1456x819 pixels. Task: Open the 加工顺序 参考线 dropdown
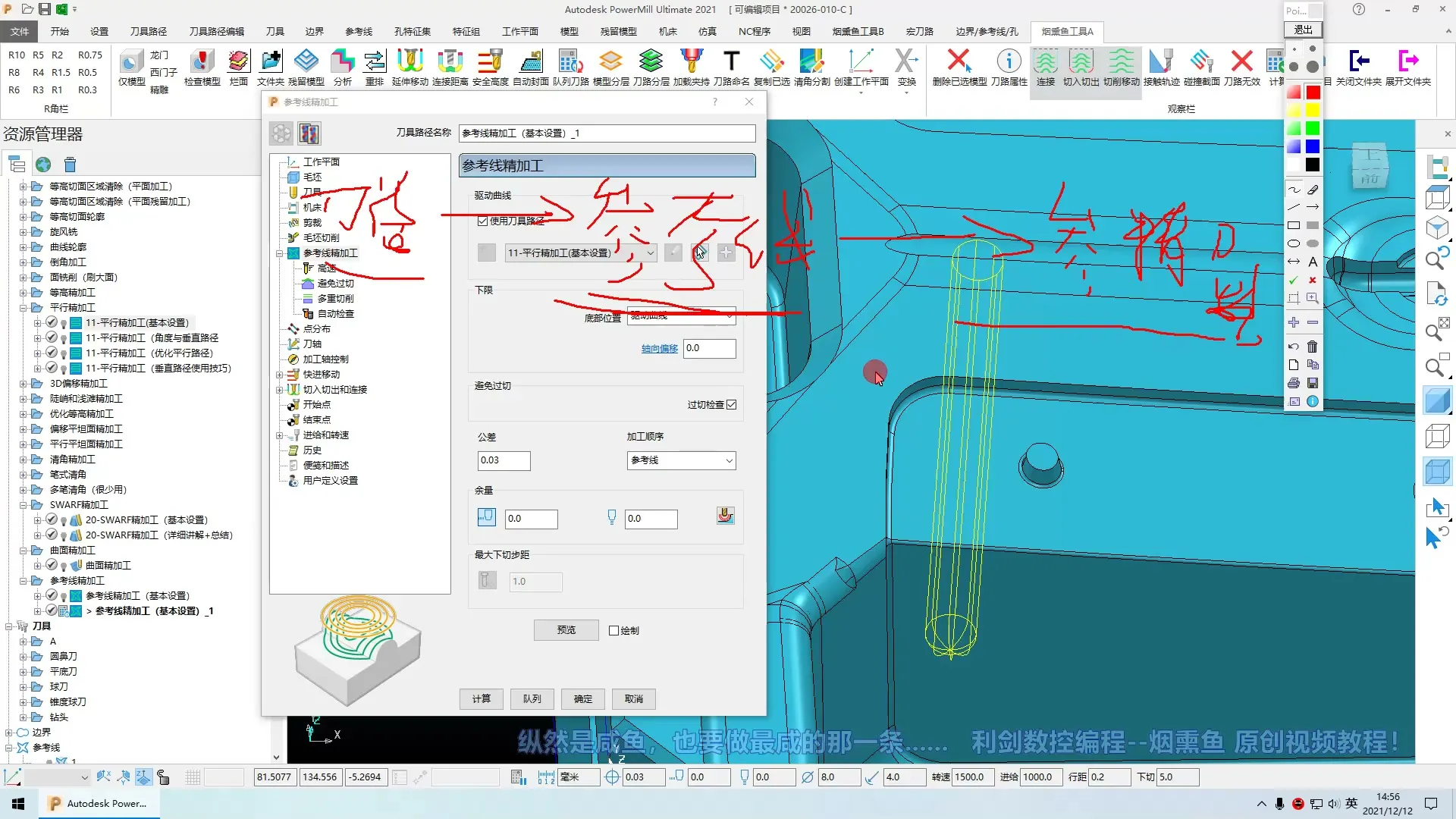(681, 460)
